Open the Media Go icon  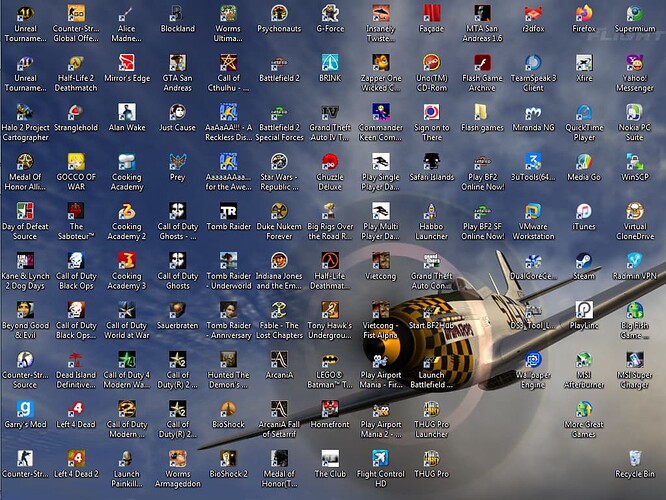[584, 168]
